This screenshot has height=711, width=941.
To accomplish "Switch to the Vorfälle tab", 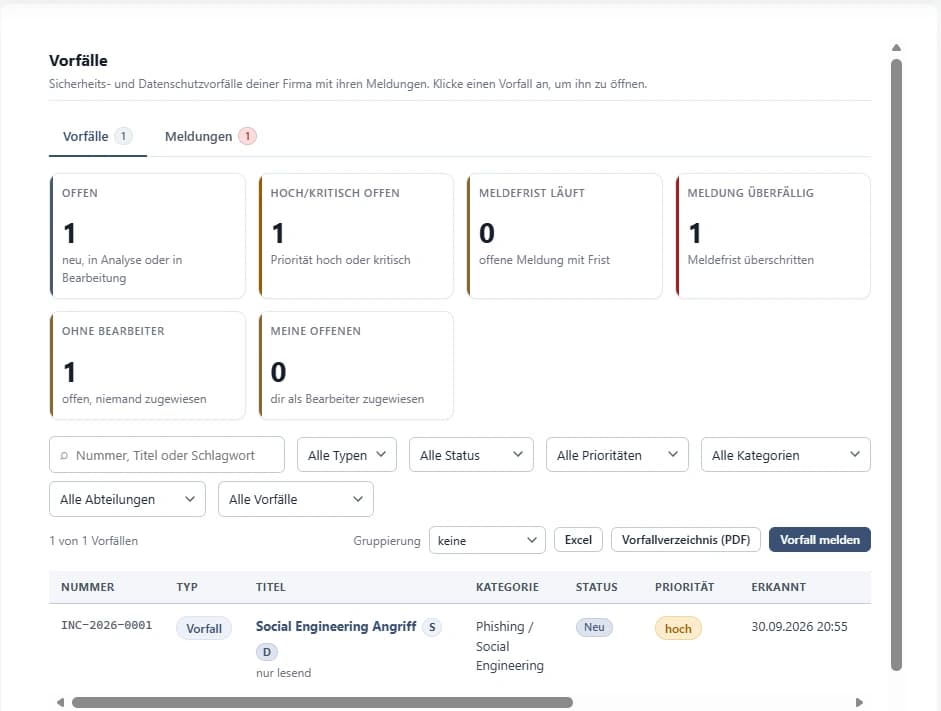I will tap(97, 137).
